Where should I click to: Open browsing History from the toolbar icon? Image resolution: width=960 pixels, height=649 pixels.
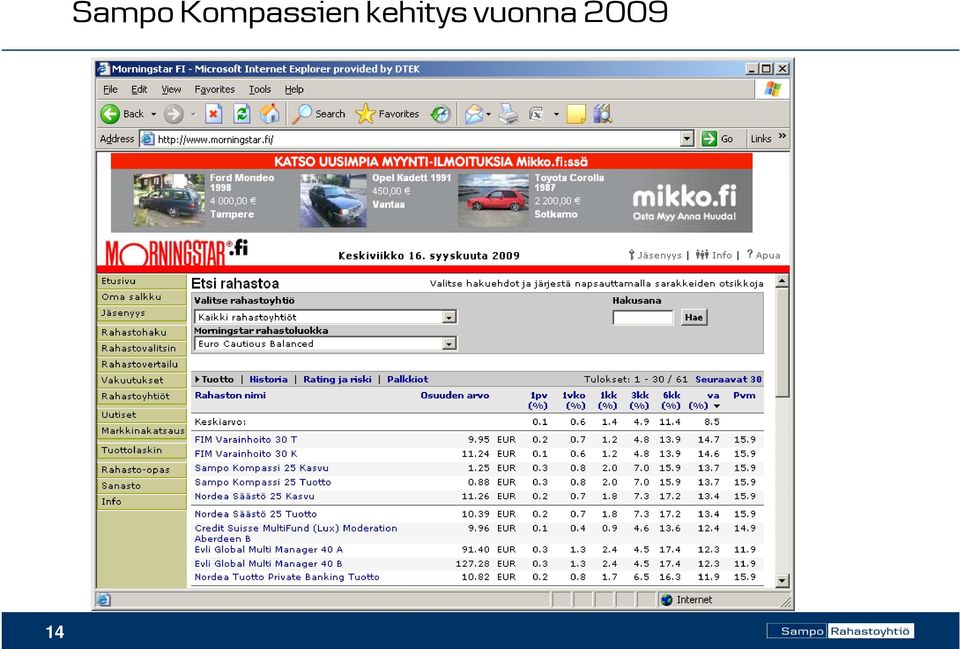(440, 114)
